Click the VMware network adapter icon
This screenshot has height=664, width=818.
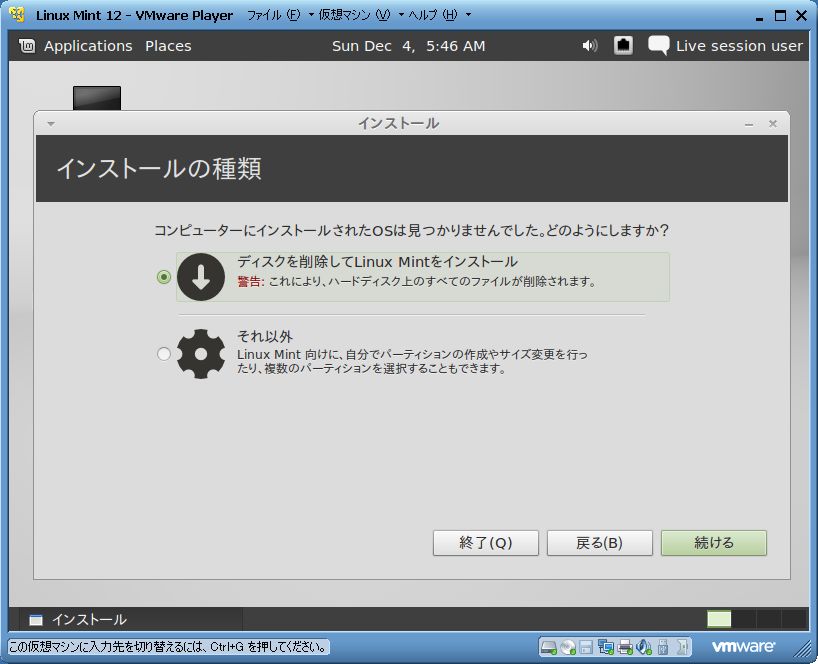pyautogui.click(x=606, y=647)
